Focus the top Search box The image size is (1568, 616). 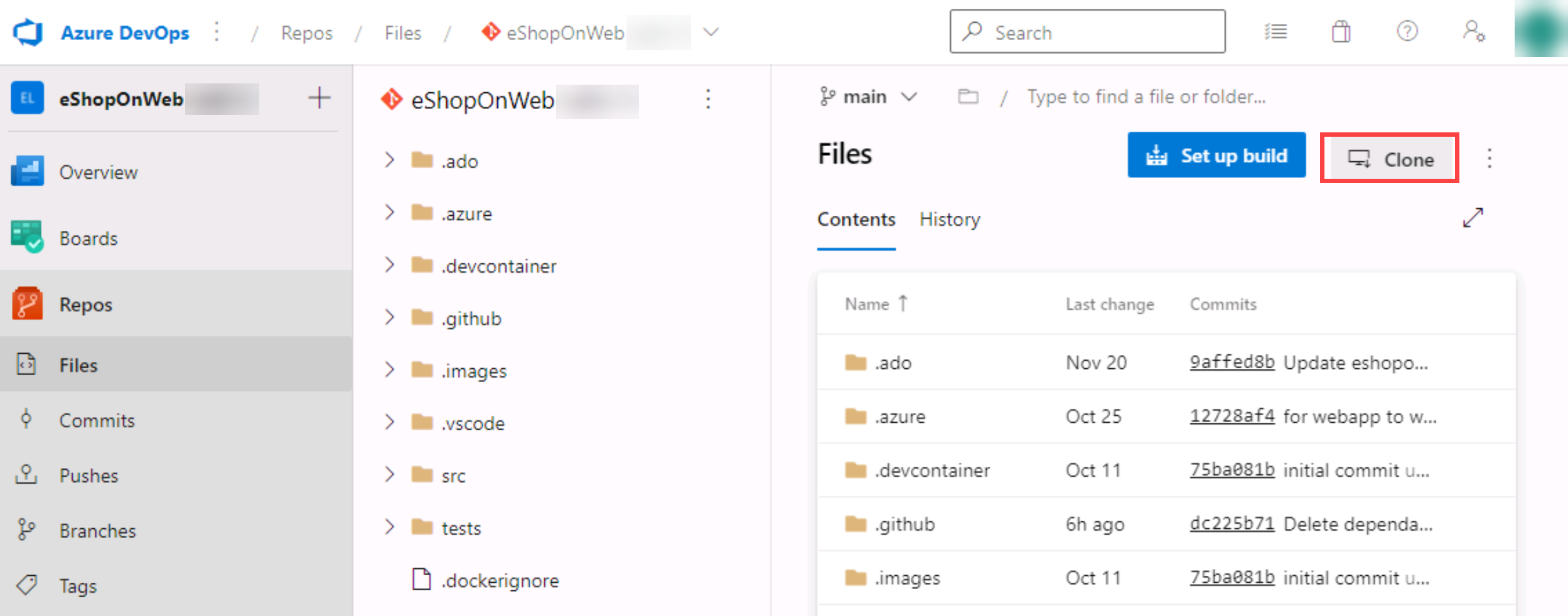(x=1087, y=31)
